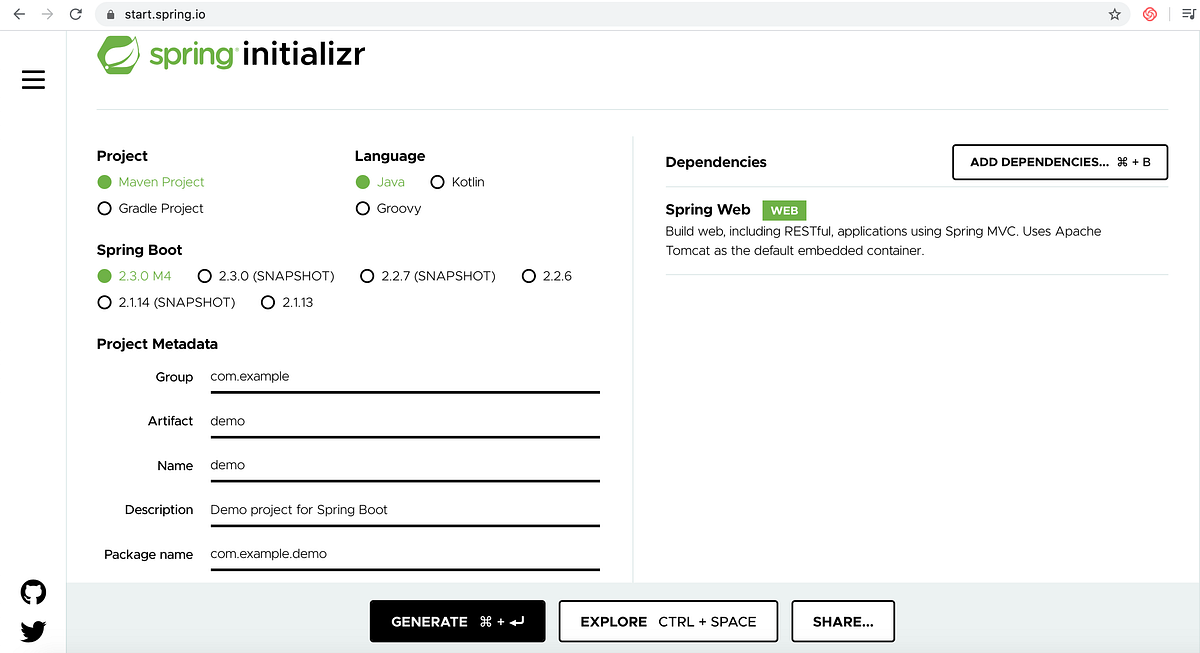Reload the page using the refresh icon
The width and height of the screenshot is (1200, 653).
(75, 14)
